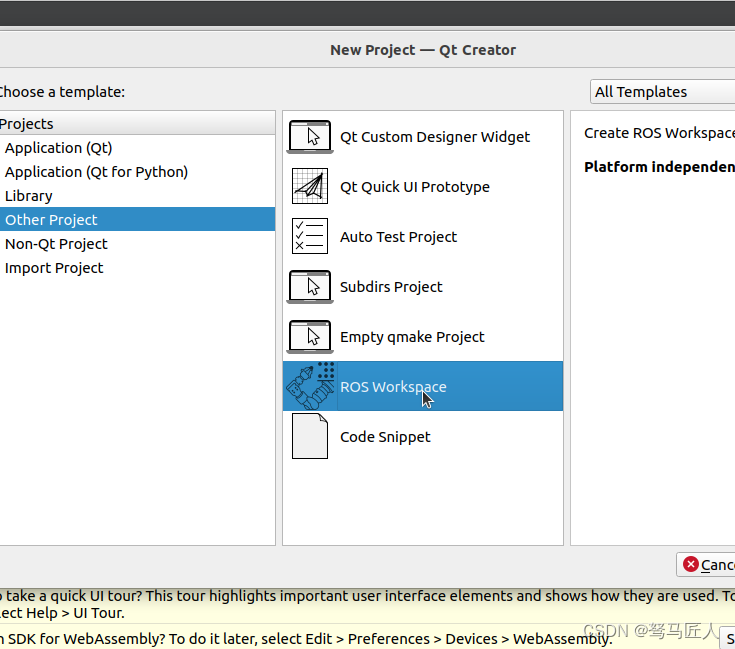
Task: Click the red X icon on Cancel
Action: coord(690,564)
